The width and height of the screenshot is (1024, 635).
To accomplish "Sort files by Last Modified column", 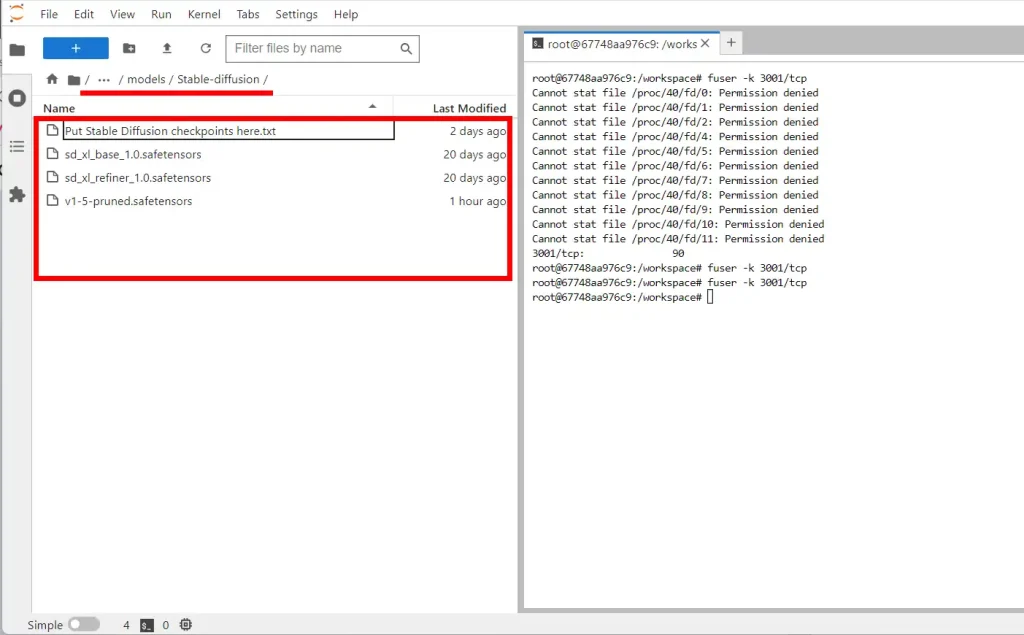I will coord(469,108).
